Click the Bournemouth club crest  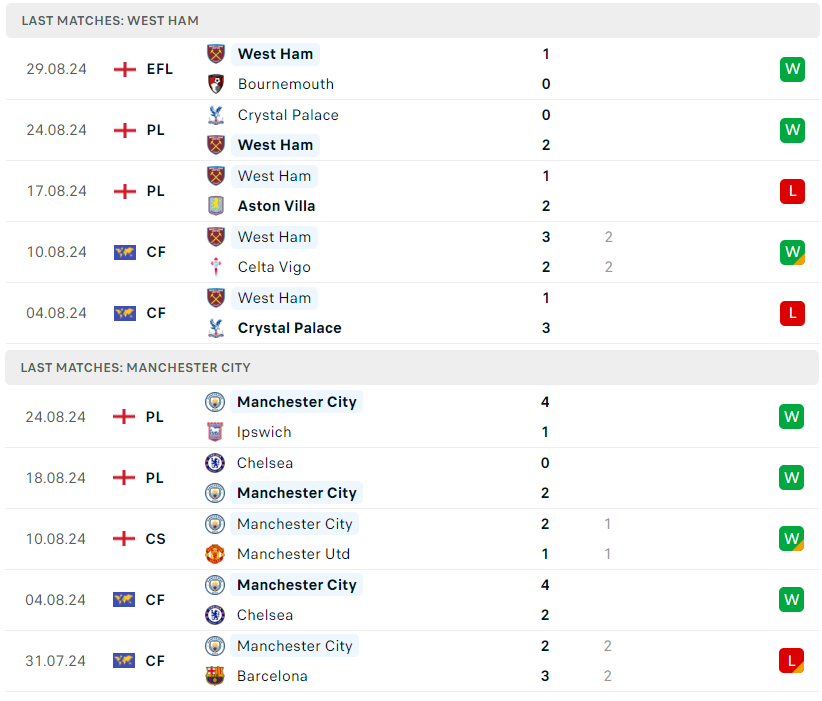click(x=216, y=84)
